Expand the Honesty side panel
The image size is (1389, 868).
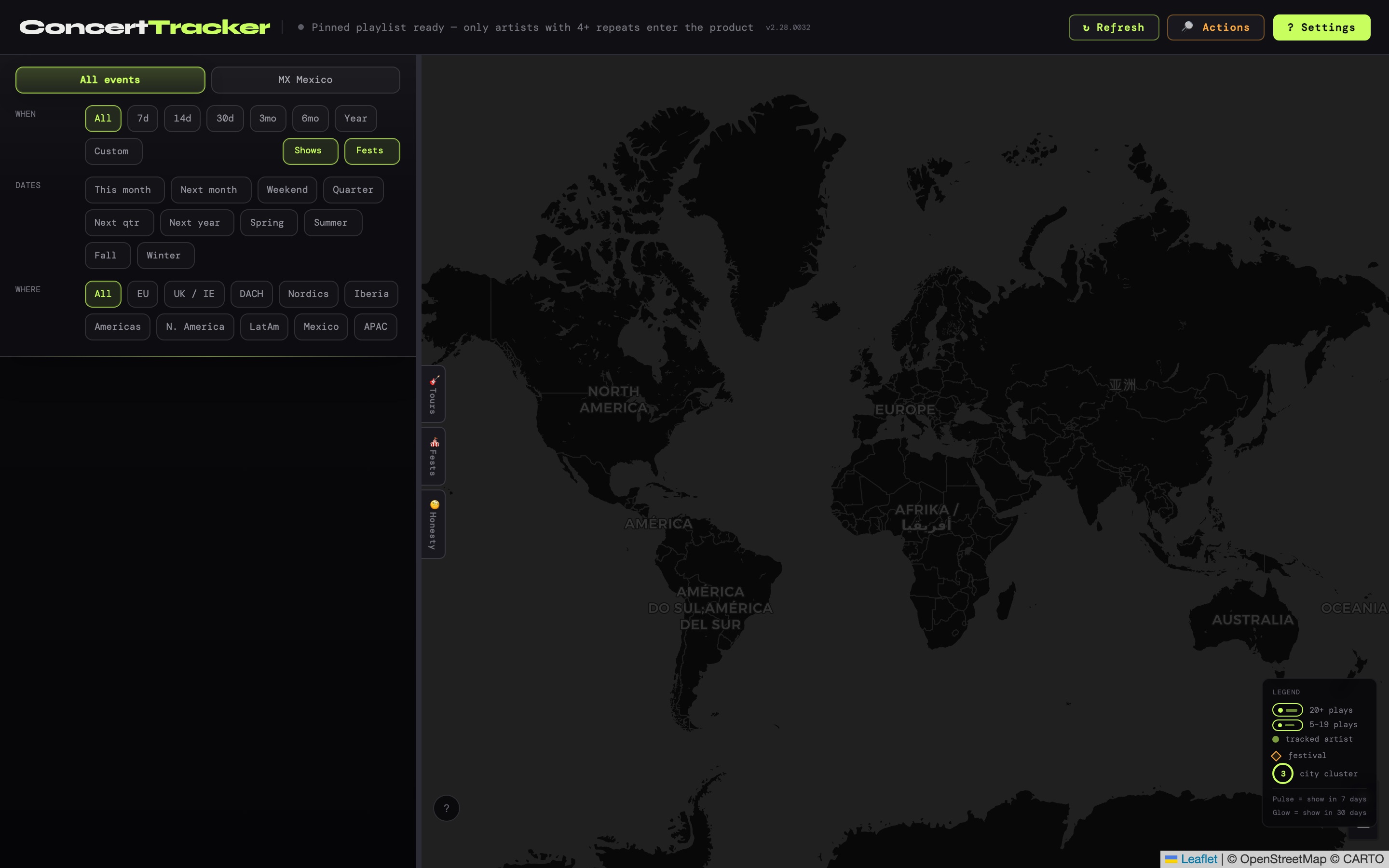click(434, 523)
